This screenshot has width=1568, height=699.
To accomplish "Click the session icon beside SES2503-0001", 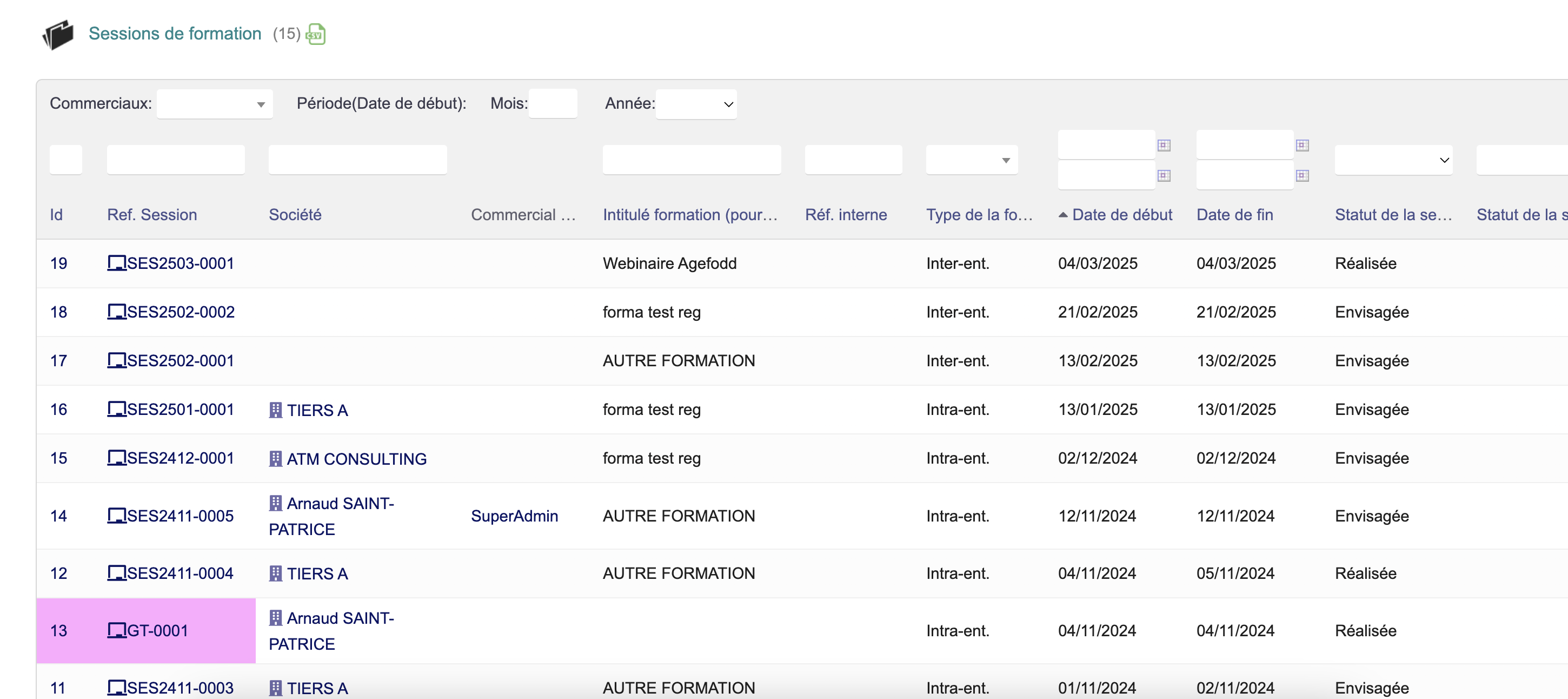I will 116,263.
